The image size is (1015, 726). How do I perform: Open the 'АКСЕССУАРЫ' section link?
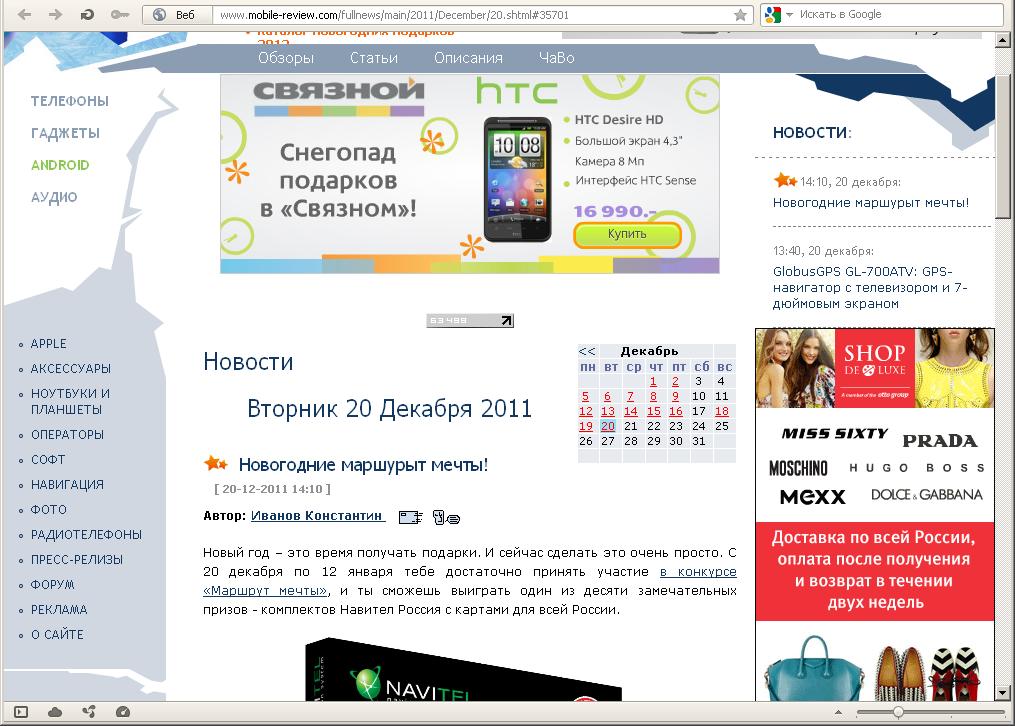pyautogui.click(x=71, y=368)
